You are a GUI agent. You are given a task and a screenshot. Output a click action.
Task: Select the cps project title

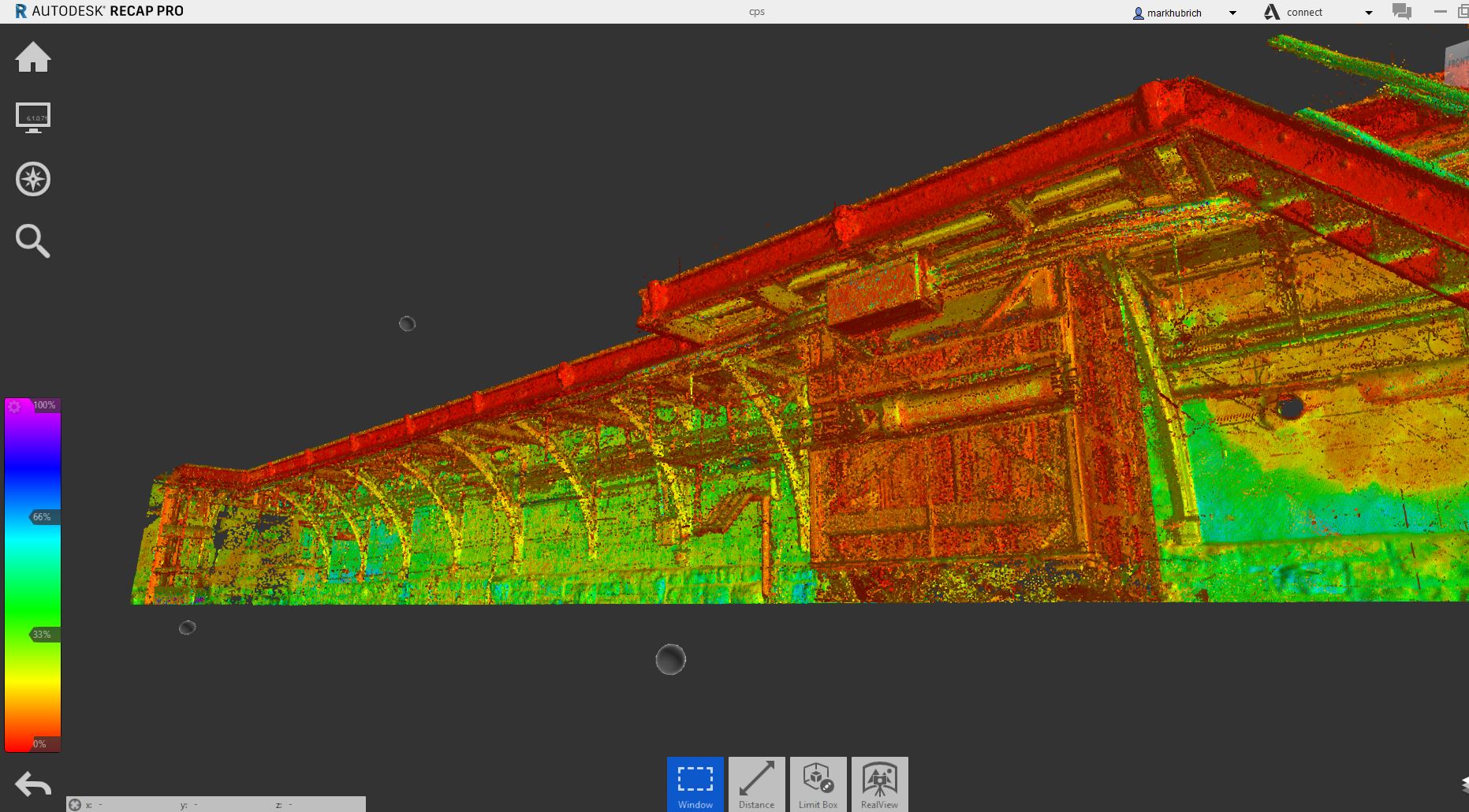point(756,12)
